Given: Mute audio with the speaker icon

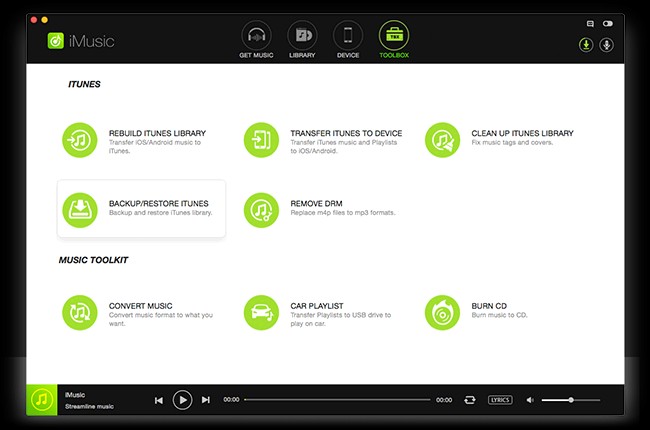Looking at the screenshot, I should [530, 400].
